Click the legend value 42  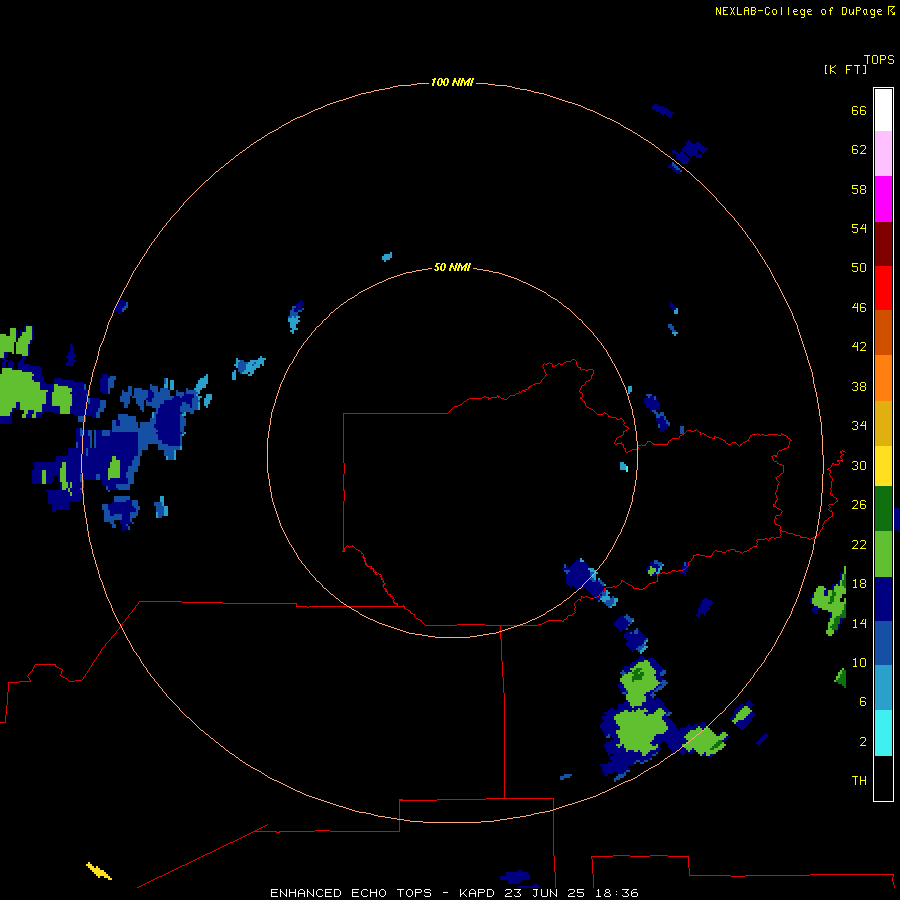click(x=859, y=346)
